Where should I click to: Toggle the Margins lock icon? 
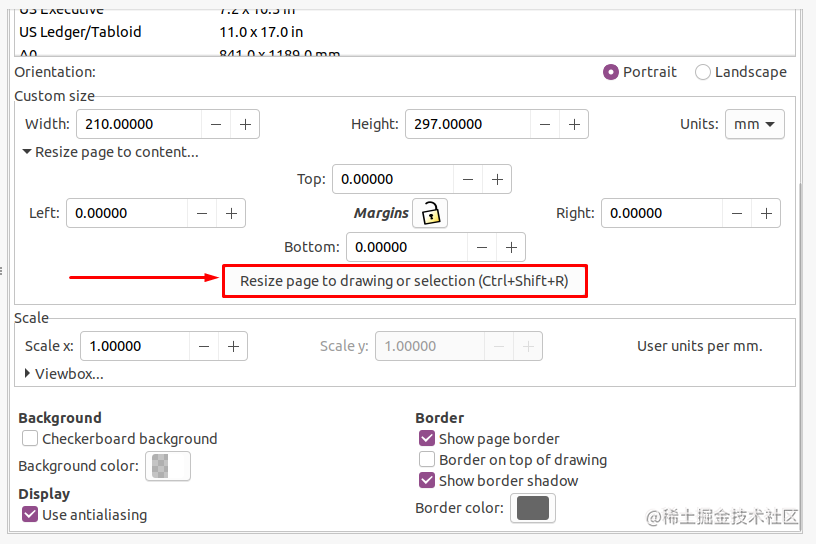tap(430, 213)
